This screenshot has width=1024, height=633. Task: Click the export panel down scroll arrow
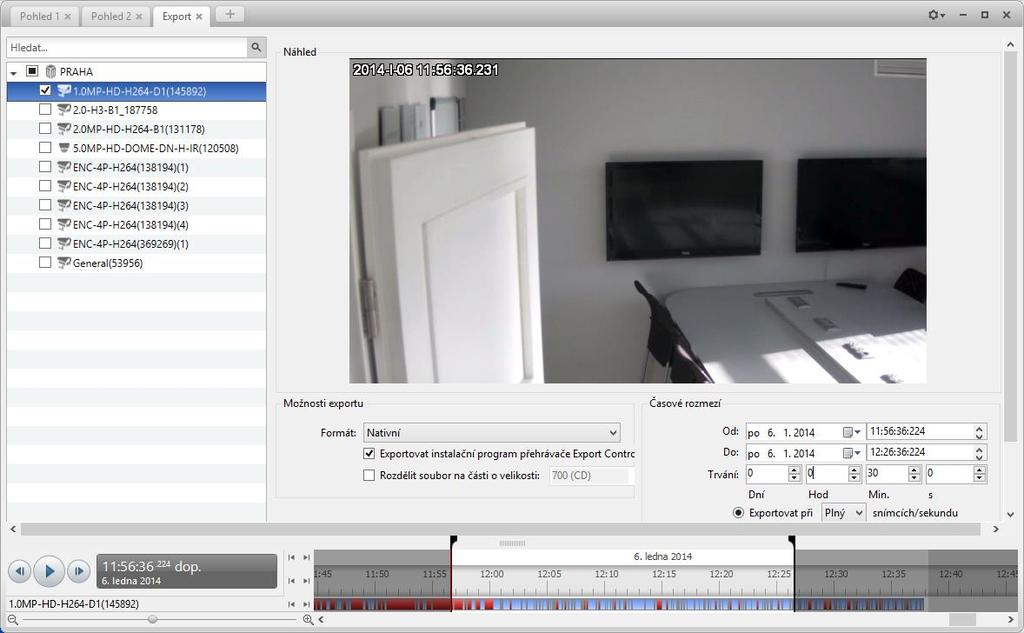[x=1010, y=514]
